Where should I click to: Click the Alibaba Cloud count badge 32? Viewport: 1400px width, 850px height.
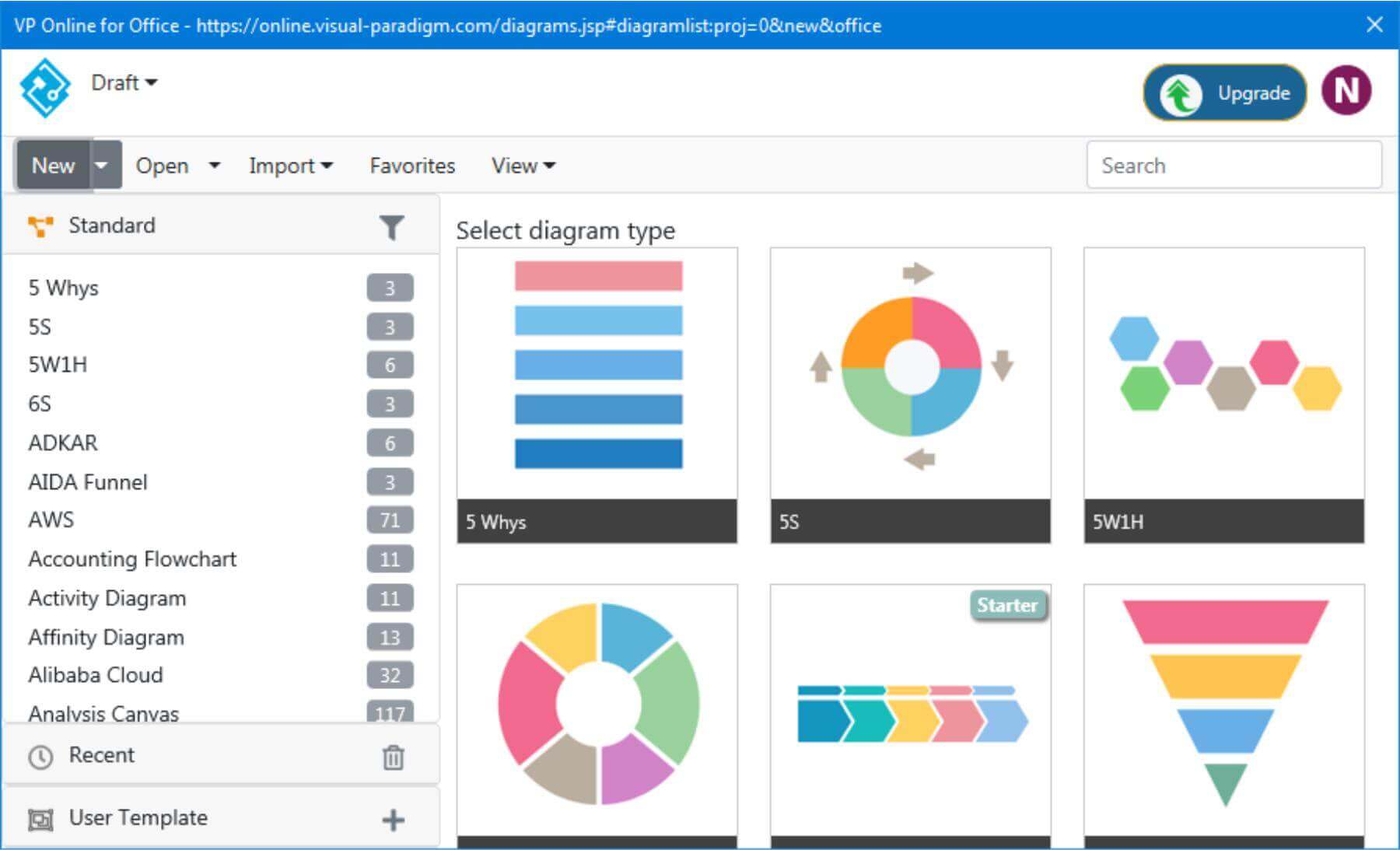click(x=390, y=675)
